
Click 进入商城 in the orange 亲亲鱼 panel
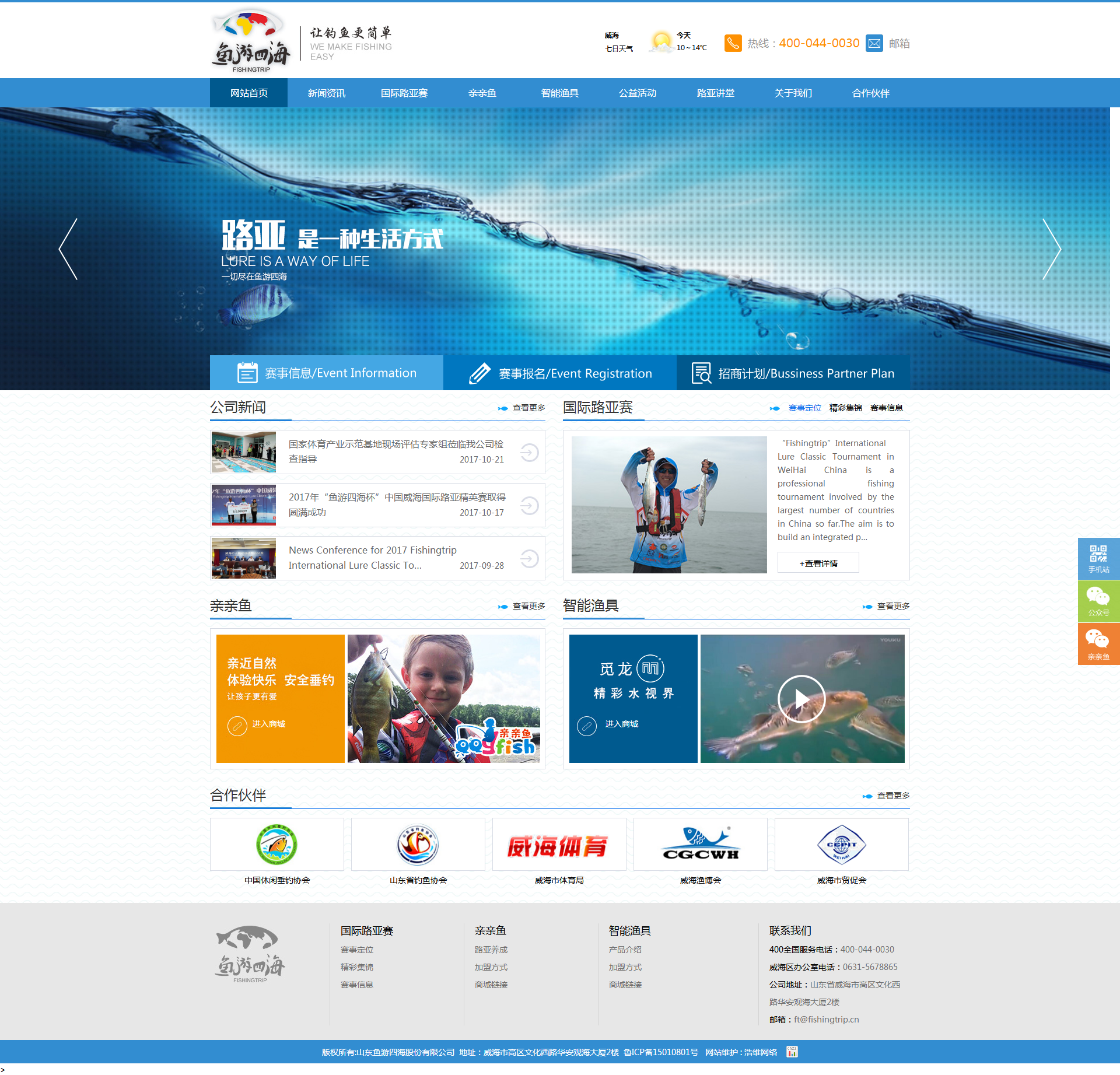tap(268, 724)
